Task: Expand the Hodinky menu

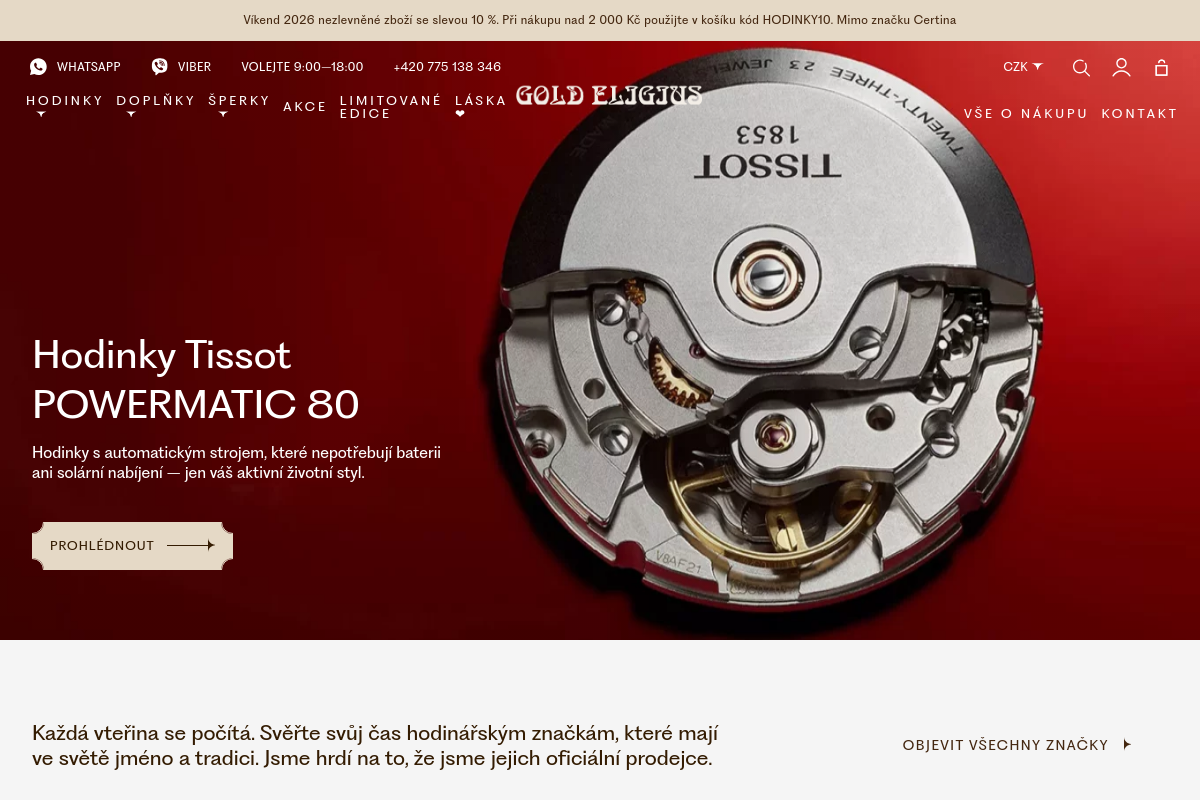Action: (x=65, y=105)
